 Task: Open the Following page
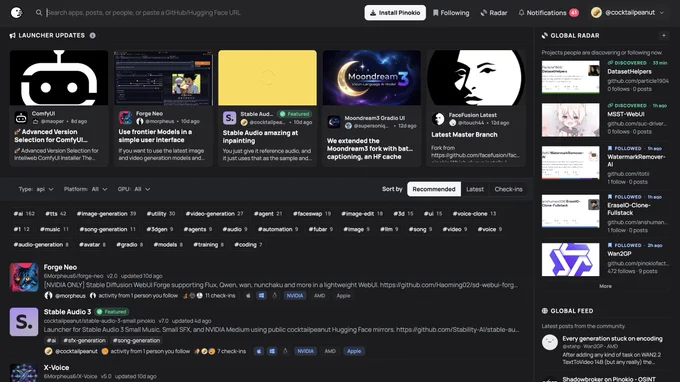451,13
